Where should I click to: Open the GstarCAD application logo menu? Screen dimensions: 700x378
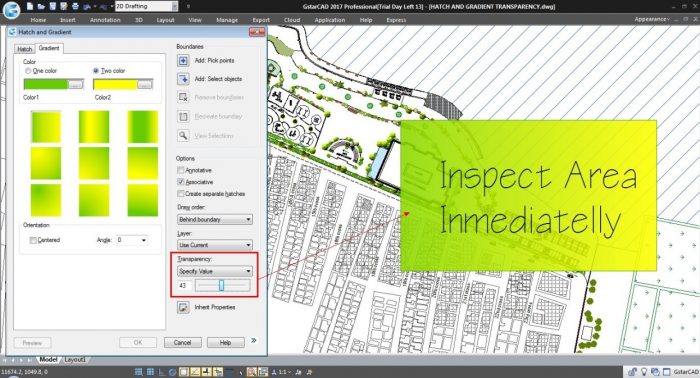(12, 9)
